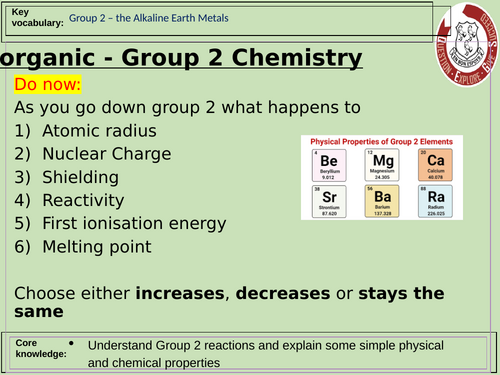Click list item 'First ionisation energy'
Image resolution: width=500 pixels, height=375 pixels.
[134, 224]
